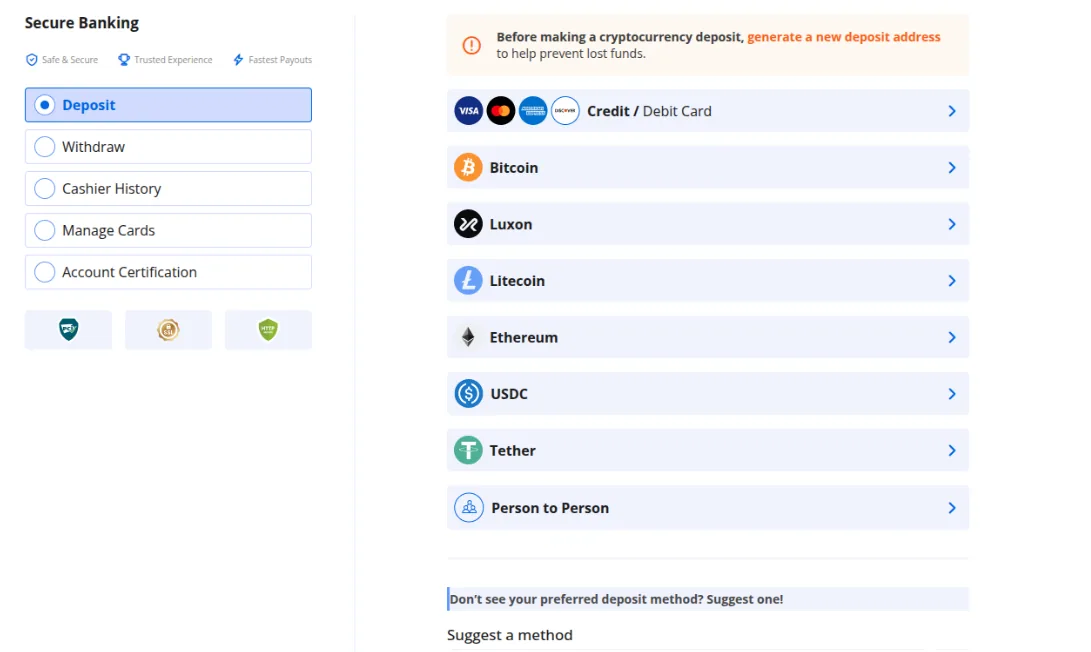Click the Bitcoin method name
The image size is (1091, 652).
(513, 168)
